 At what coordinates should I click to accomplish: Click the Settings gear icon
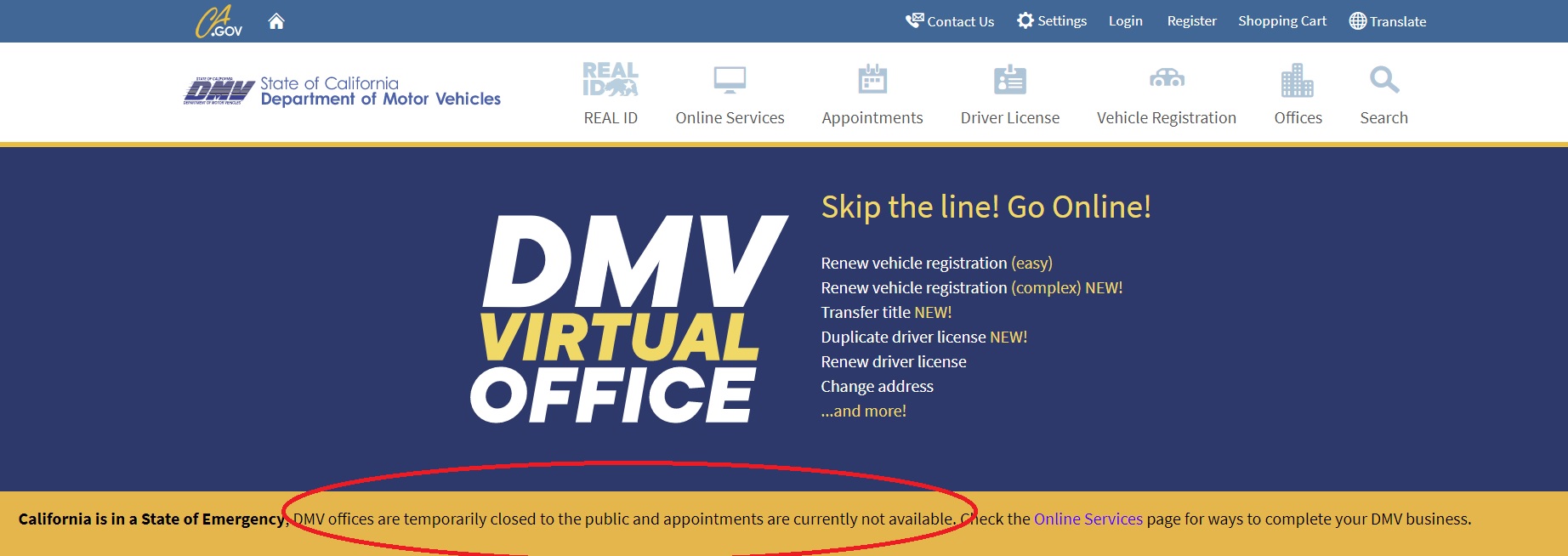1025,20
